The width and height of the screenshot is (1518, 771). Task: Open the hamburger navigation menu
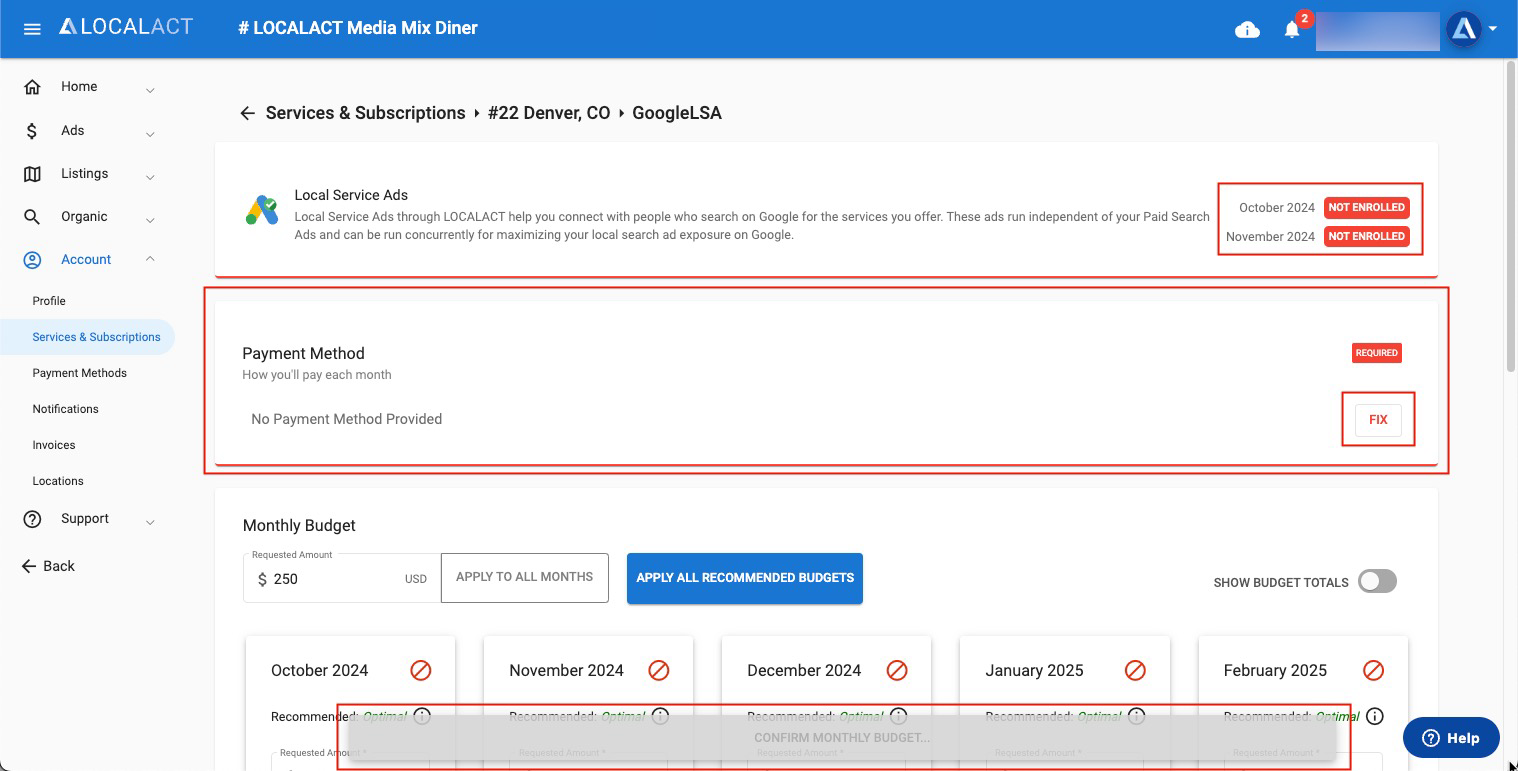click(32, 29)
